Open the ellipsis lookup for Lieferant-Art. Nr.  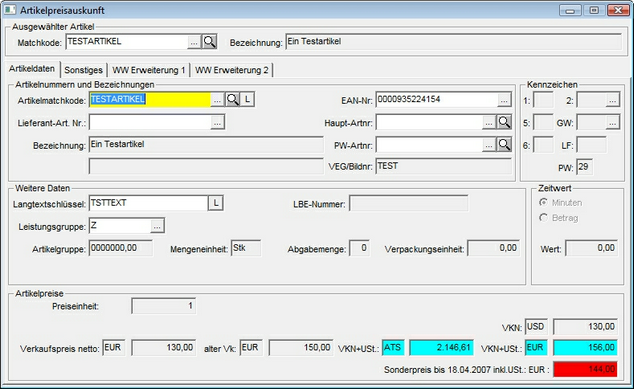(217, 123)
